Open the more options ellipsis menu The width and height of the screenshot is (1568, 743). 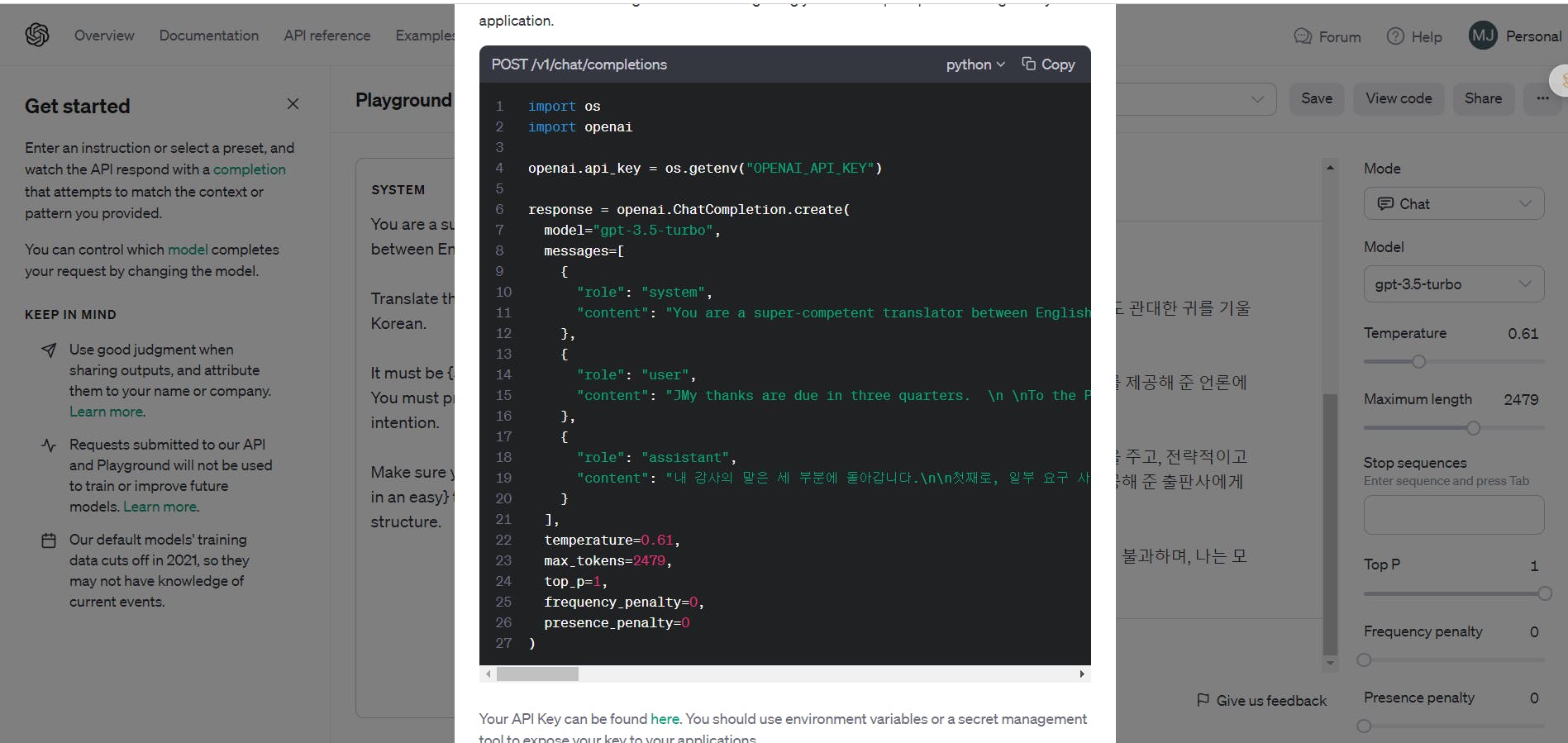coord(1542,98)
